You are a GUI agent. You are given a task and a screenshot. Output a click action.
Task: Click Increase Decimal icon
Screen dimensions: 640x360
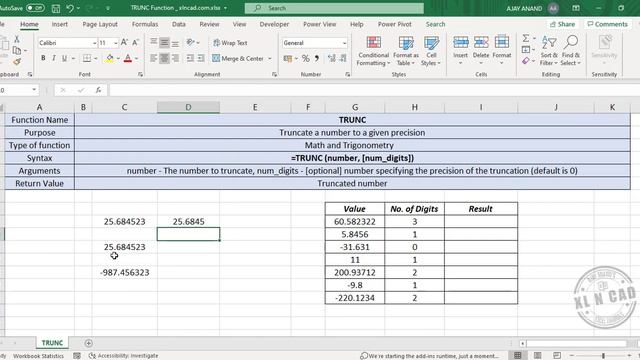coord(331,59)
